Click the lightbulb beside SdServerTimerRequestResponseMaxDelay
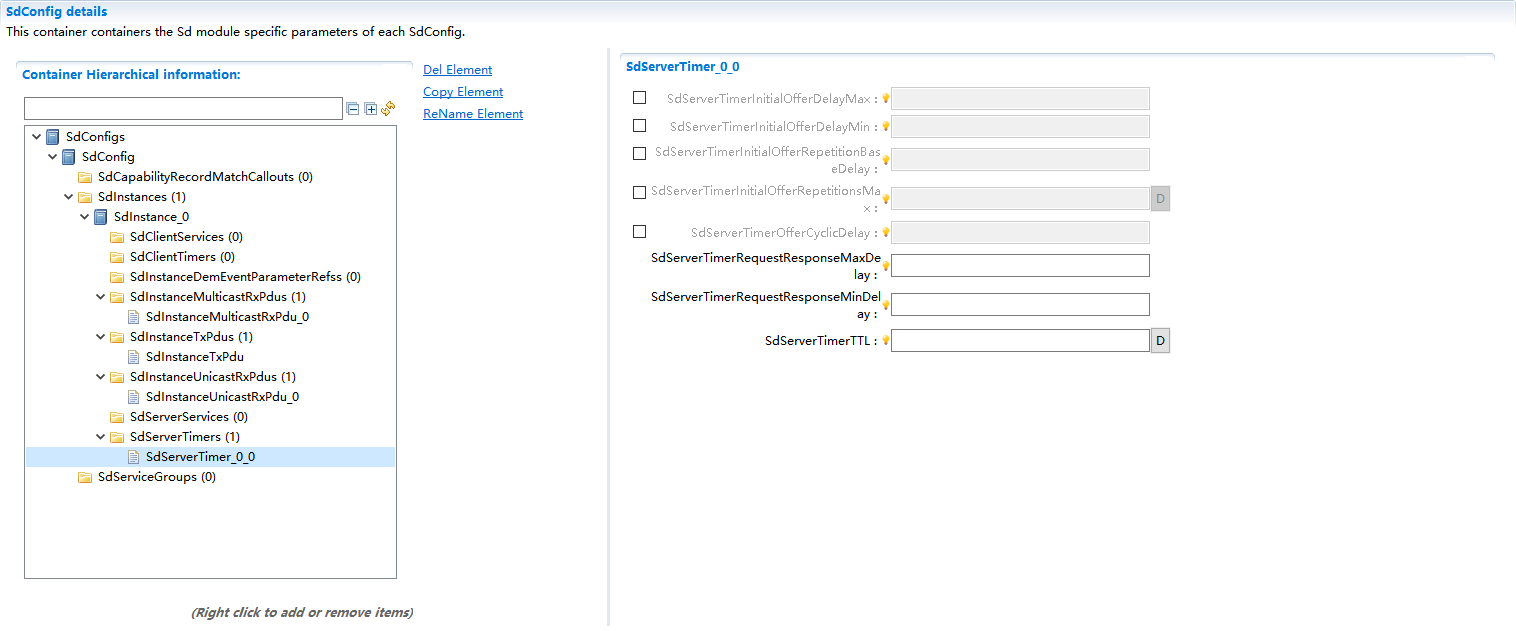Viewport: 1516px width, 631px height. click(x=884, y=265)
